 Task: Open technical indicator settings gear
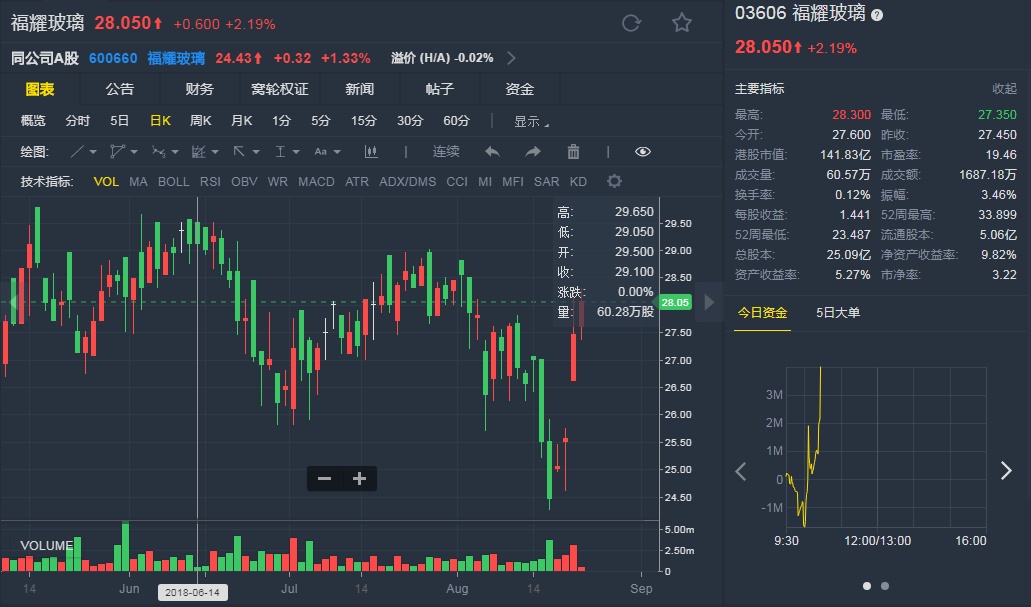(614, 181)
